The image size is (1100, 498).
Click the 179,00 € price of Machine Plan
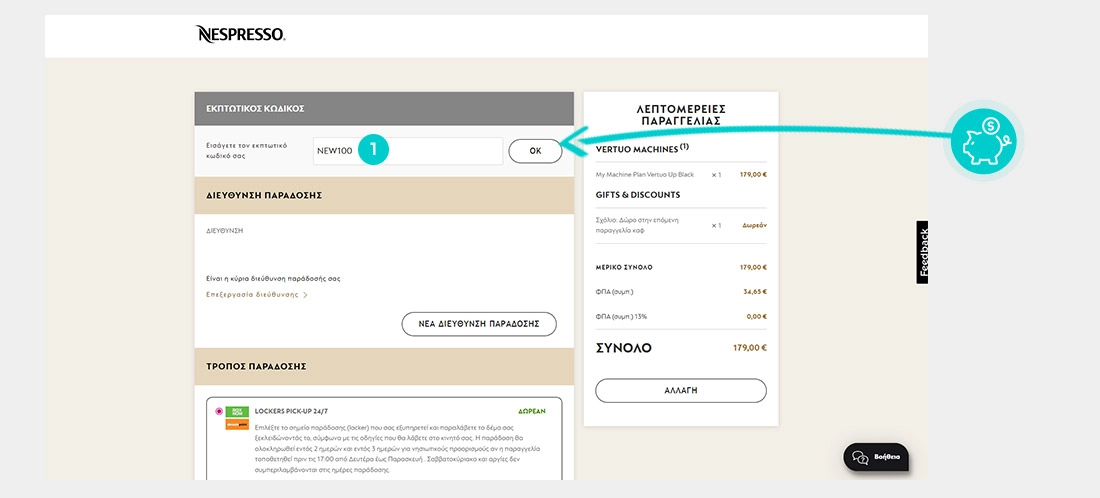[753, 174]
